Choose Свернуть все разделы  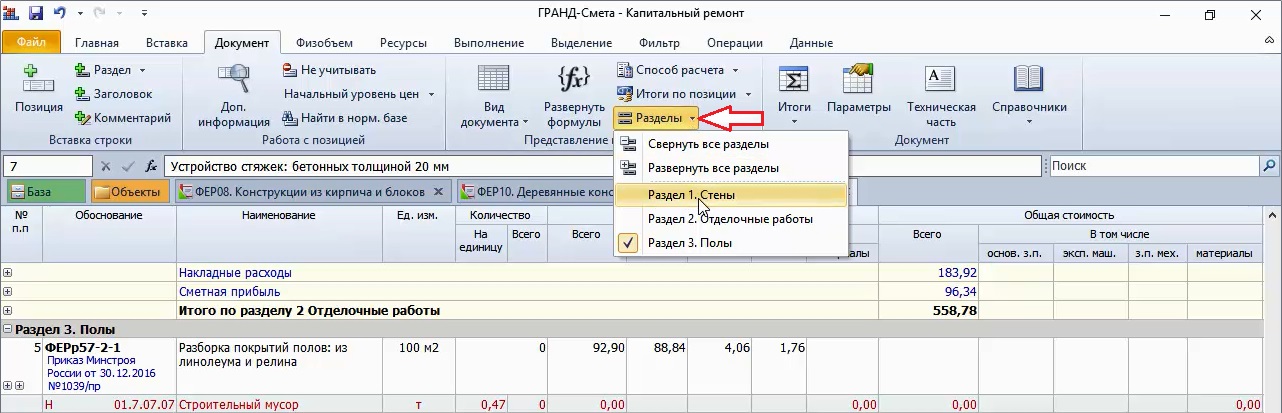(731, 145)
